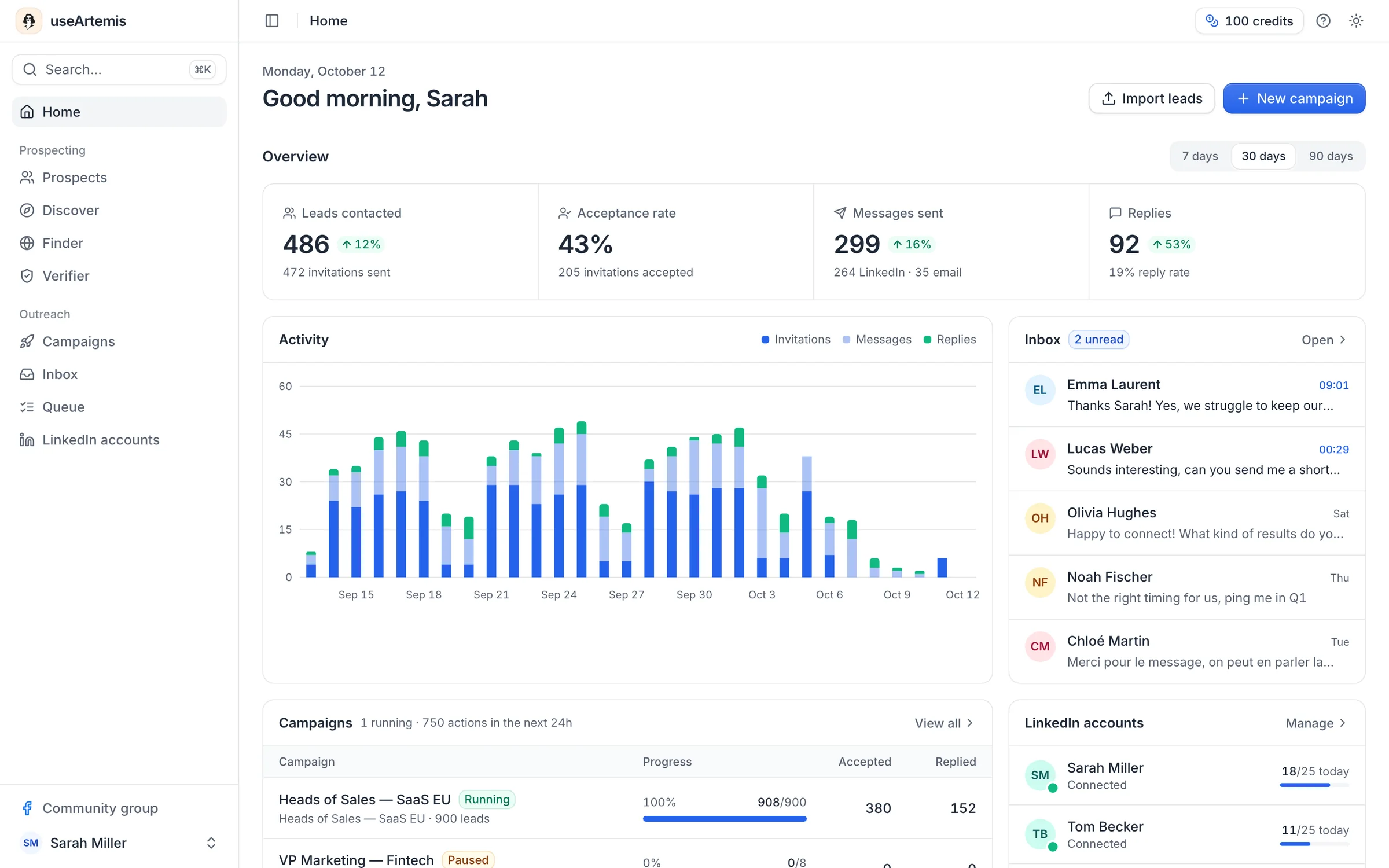Open Verifier from the sidebar

tap(119, 276)
